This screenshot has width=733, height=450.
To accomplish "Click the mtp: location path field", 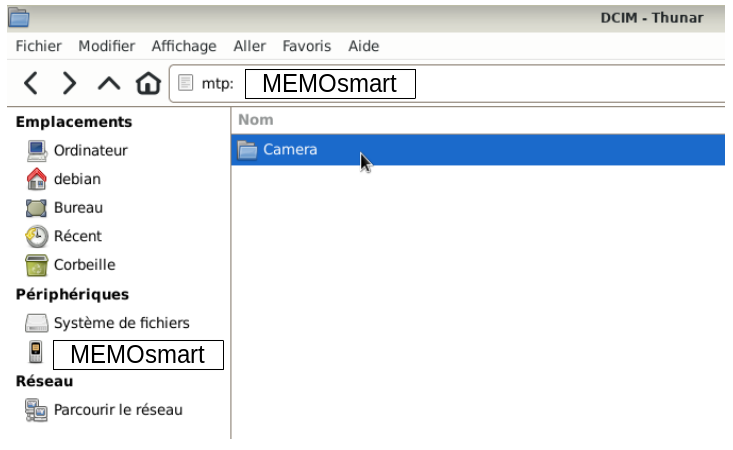I will point(447,84).
